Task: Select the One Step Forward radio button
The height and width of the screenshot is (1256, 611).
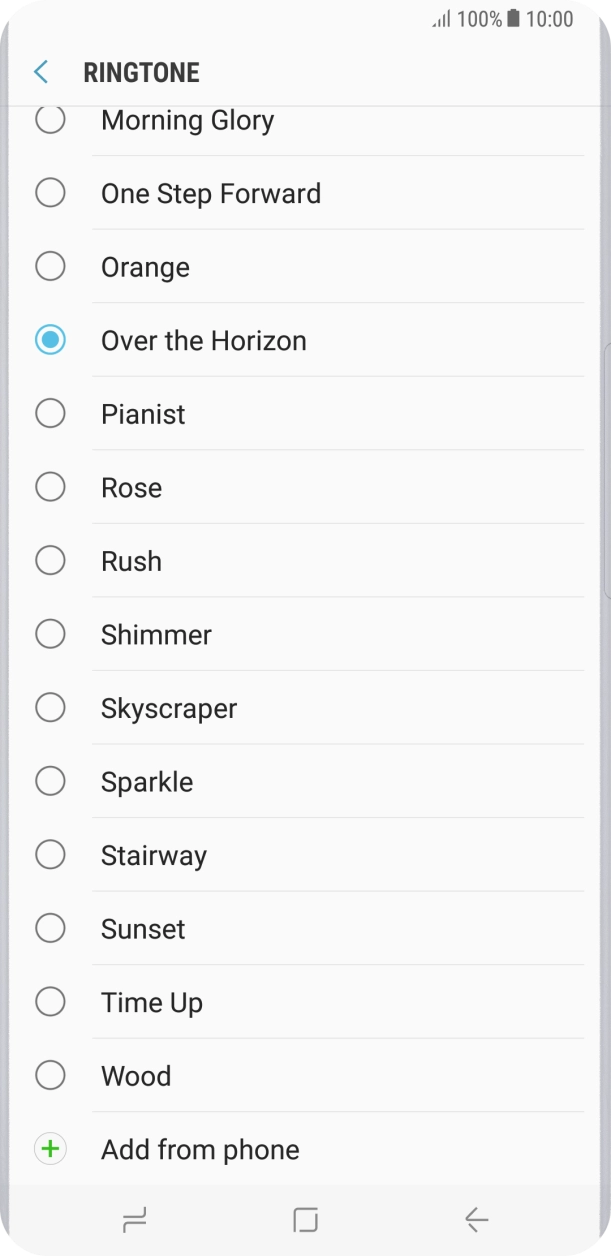Action: pos(50,193)
